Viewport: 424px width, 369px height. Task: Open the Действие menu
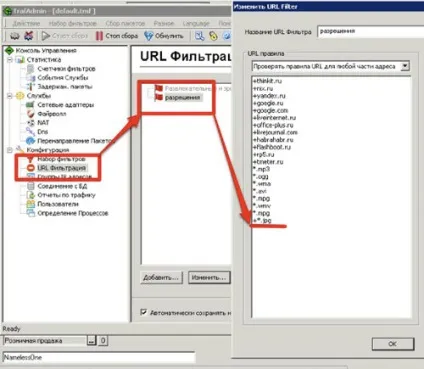tap(26, 23)
